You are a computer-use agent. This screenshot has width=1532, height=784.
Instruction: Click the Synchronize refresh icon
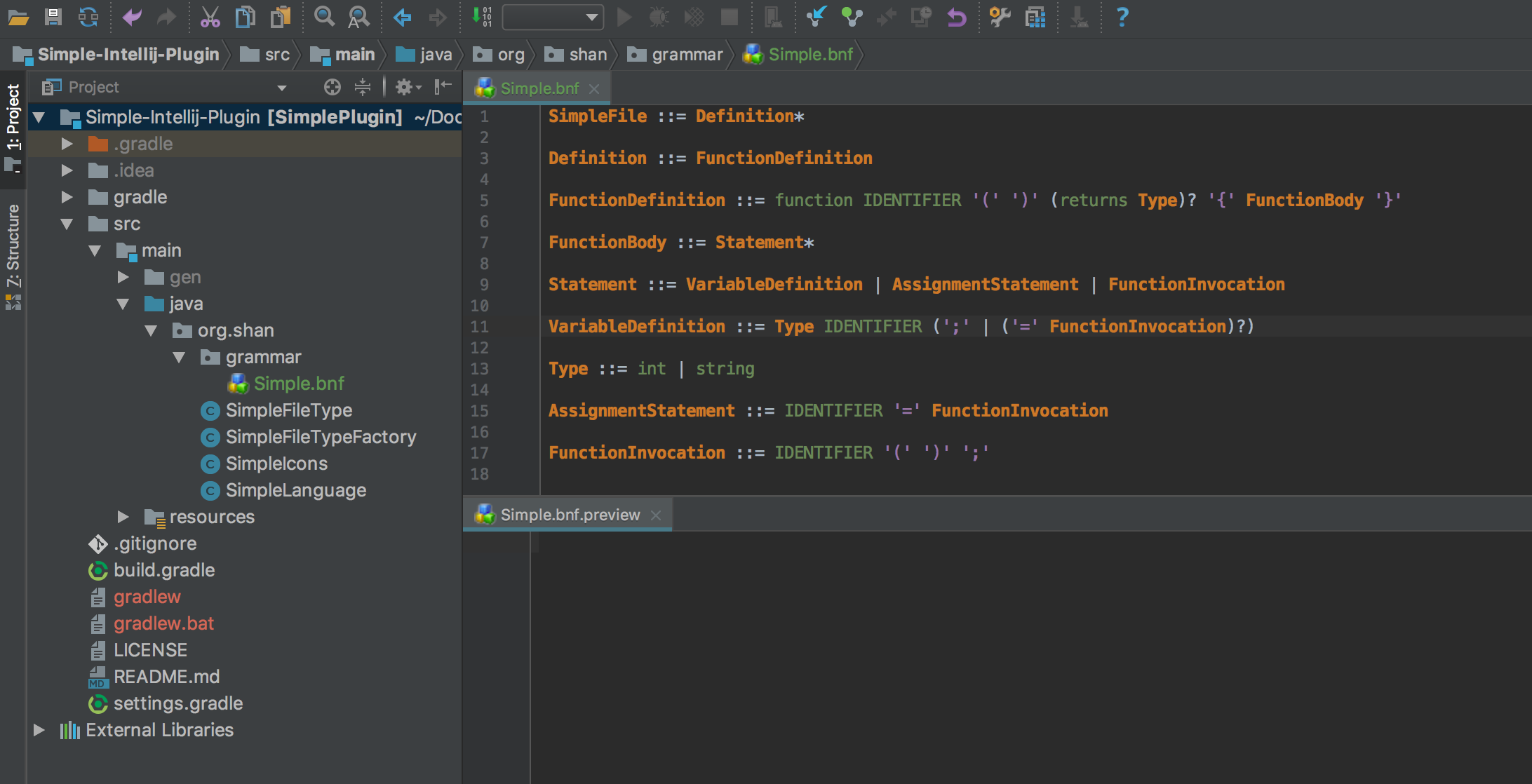(x=87, y=18)
